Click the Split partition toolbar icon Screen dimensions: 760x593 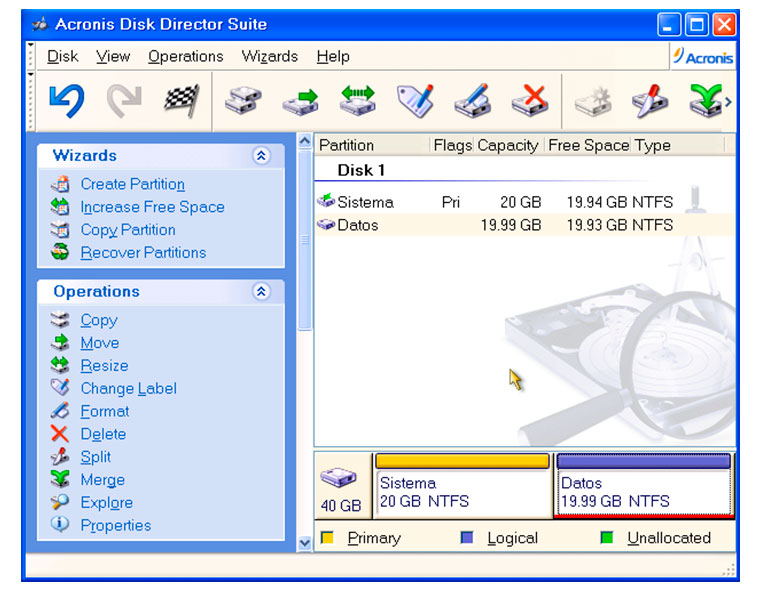coord(650,101)
